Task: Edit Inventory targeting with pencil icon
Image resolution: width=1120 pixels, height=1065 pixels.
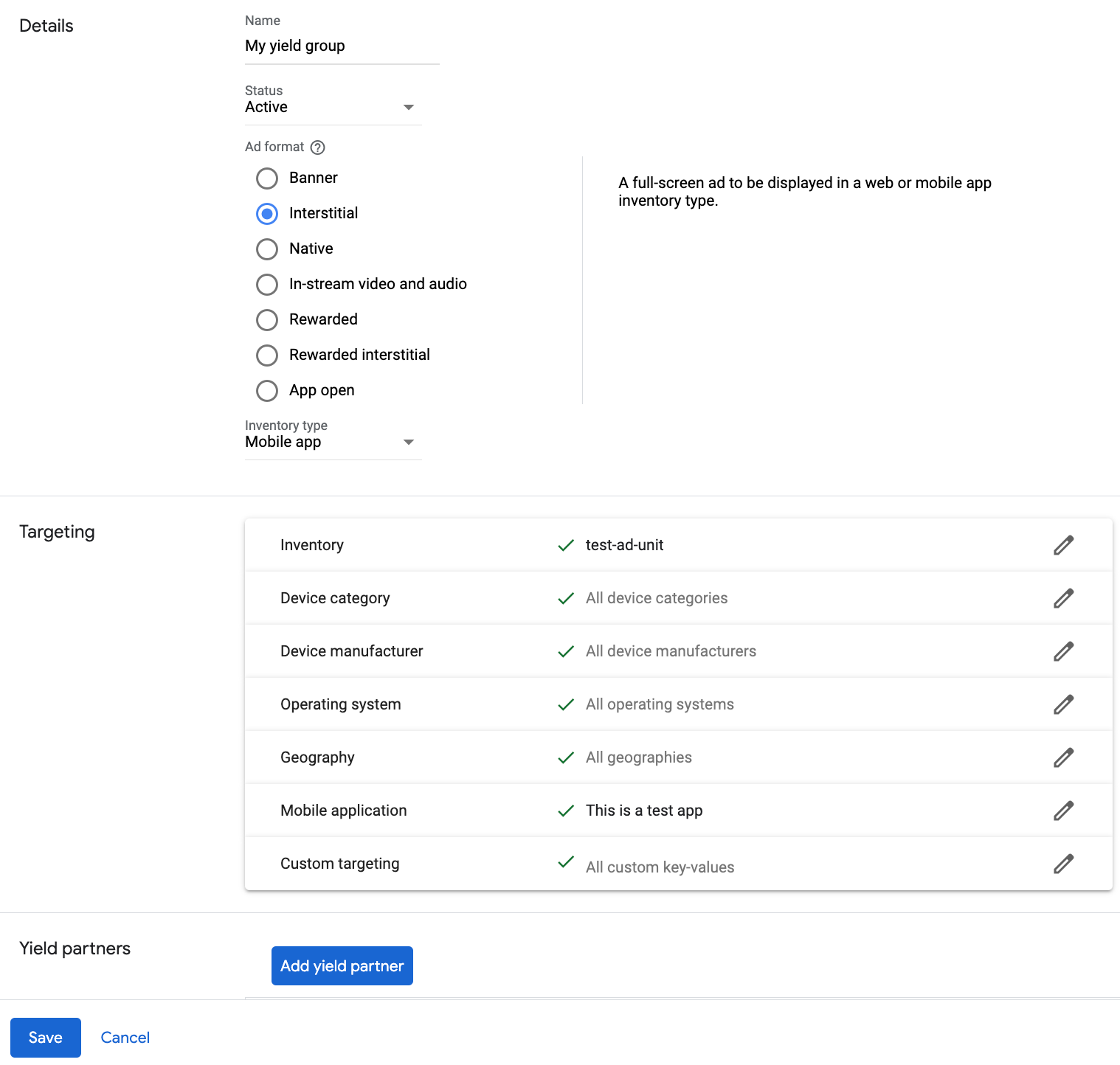Action: click(x=1063, y=545)
